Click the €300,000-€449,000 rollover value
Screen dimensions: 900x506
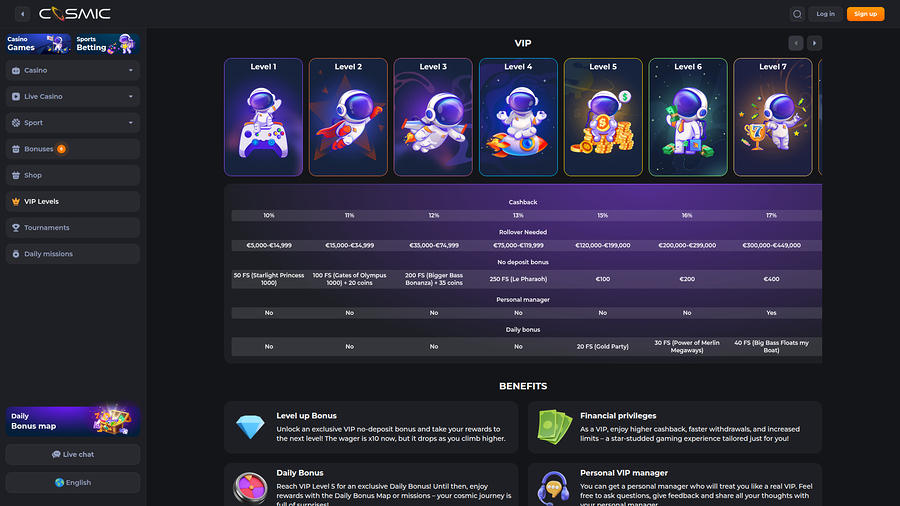tap(771, 246)
